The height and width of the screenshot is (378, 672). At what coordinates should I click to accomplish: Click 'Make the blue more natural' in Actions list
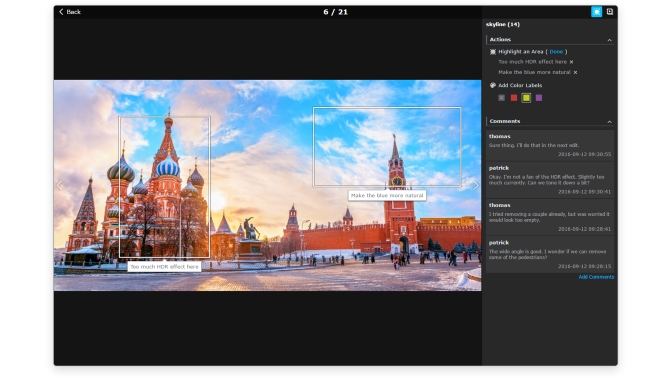pyautogui.click(x=534, y=72)
